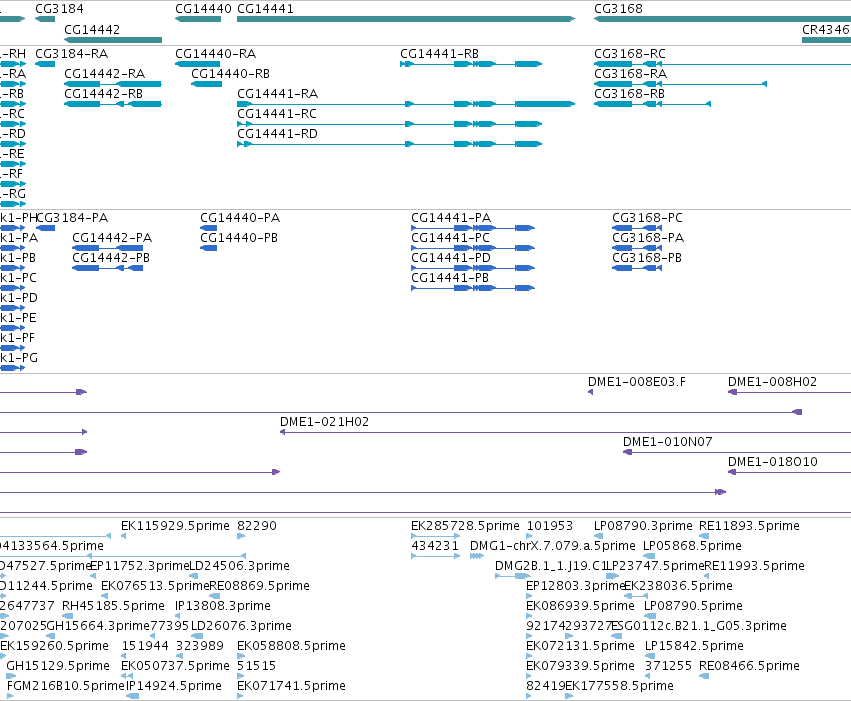Image resolution: width=851 pixels, height=701 pixels.
Task: Click the CG3184-RA transcript label
Action: 72,54
